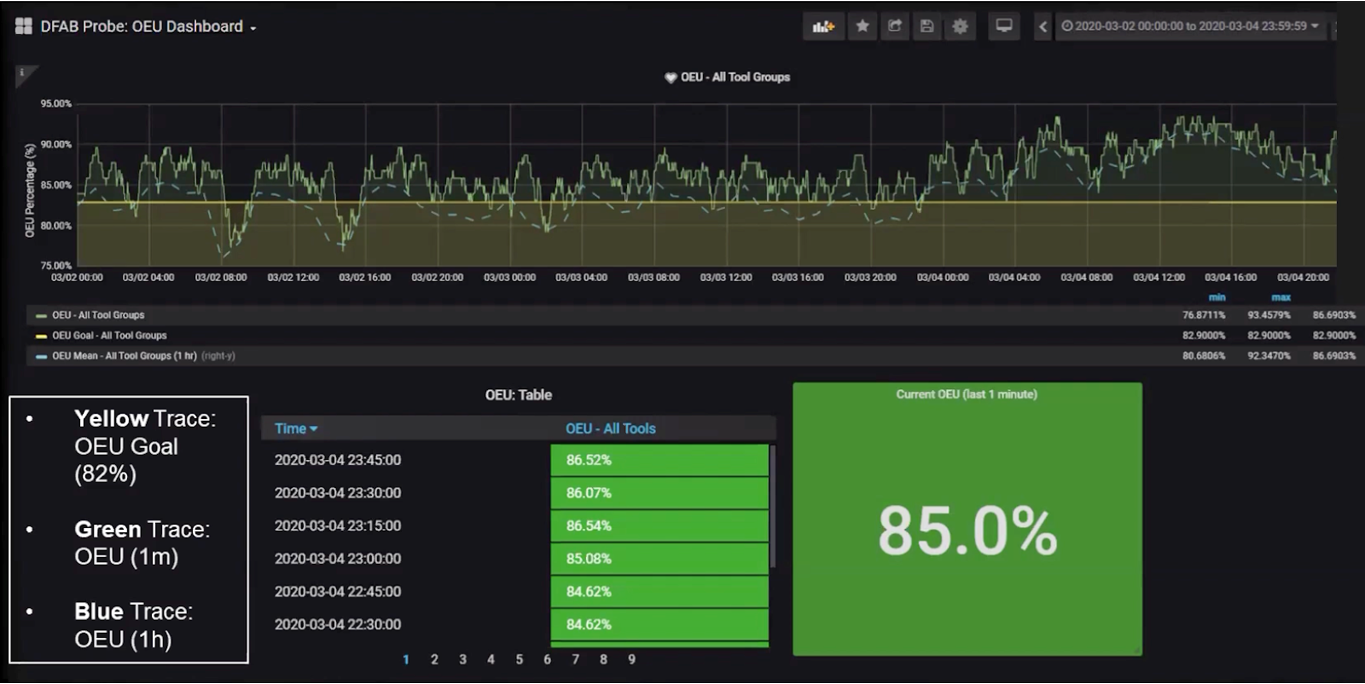Screen dimensions: 1365x684
Task: Click the 'OEU Percentage (%)' axis label
Action: pos(30,190)
